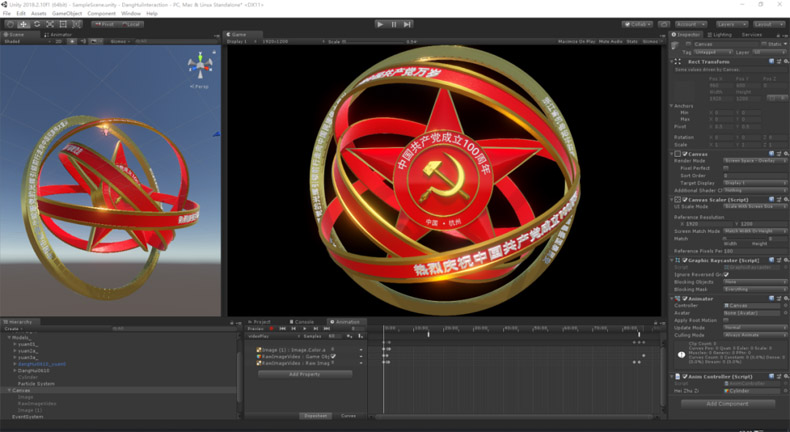790x432 pixels.
Task: Toggle scene lighting in Scene view
Action: [73, 41]
